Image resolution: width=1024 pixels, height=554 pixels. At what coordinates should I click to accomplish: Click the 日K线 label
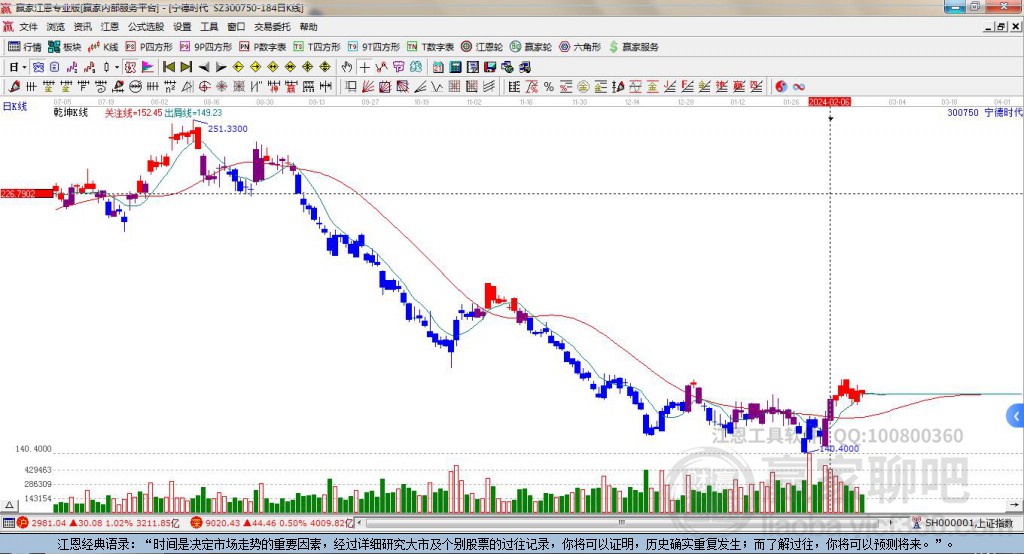(x=15, y=106)
